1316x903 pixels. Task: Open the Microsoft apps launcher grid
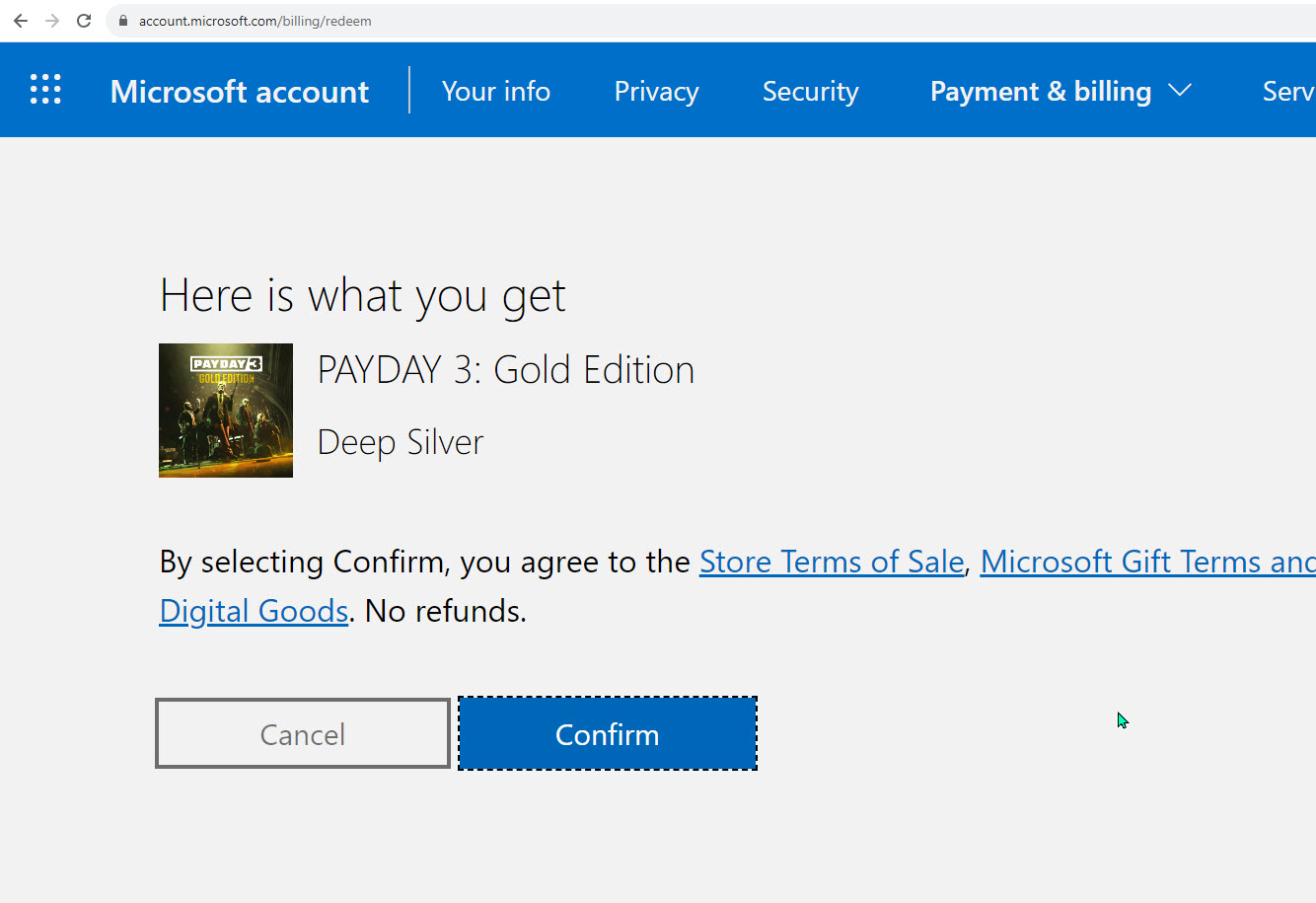pos(45,90)
